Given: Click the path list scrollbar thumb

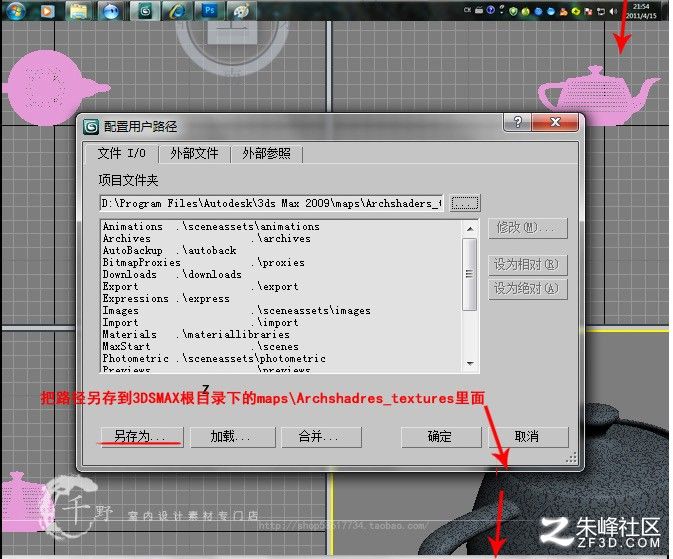Looking at the screenshot, I should click(x=470, y=274).
